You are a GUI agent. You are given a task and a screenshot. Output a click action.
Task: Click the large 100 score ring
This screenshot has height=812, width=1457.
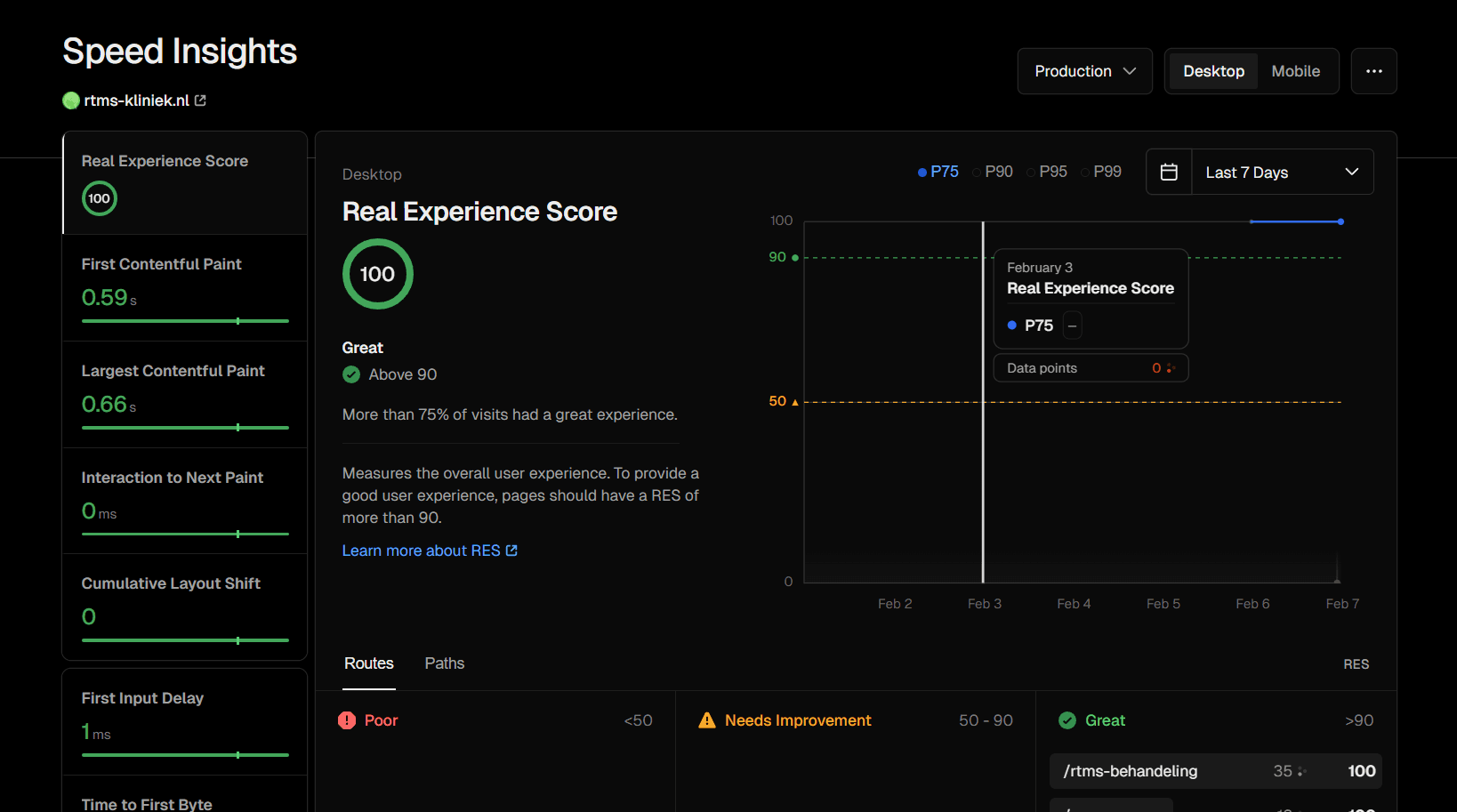pyautogui.click(x=378, y=274)
